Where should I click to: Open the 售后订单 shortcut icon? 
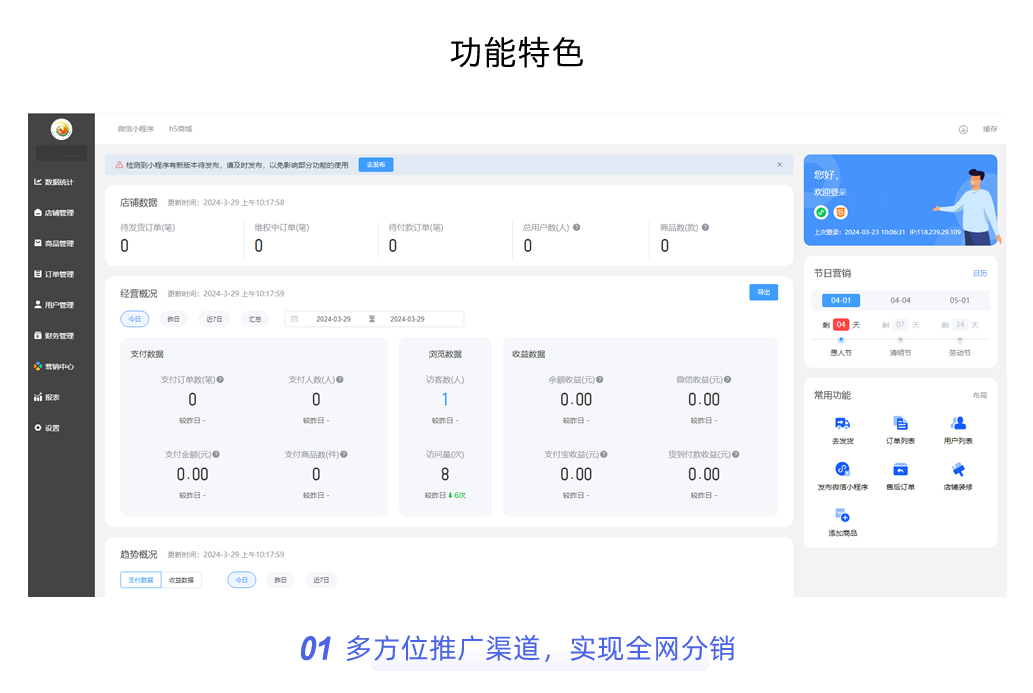click(x=900, y=470)
